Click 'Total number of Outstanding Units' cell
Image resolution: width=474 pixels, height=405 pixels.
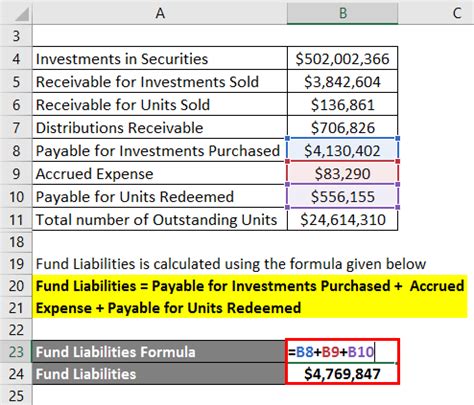160,219
